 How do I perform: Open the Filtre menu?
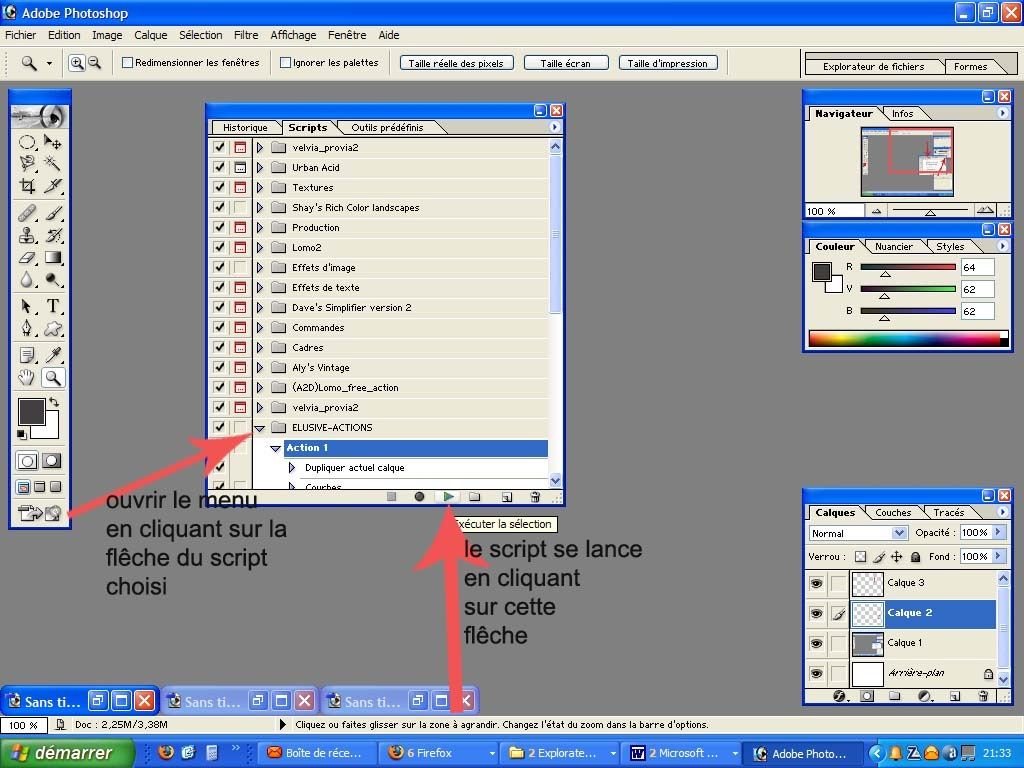[246, 35]
